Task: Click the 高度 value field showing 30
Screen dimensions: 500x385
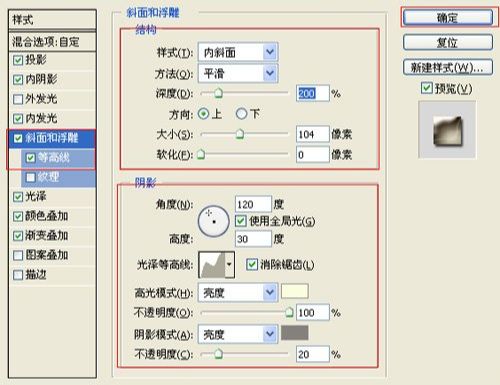Action: (x=253, y=239)
